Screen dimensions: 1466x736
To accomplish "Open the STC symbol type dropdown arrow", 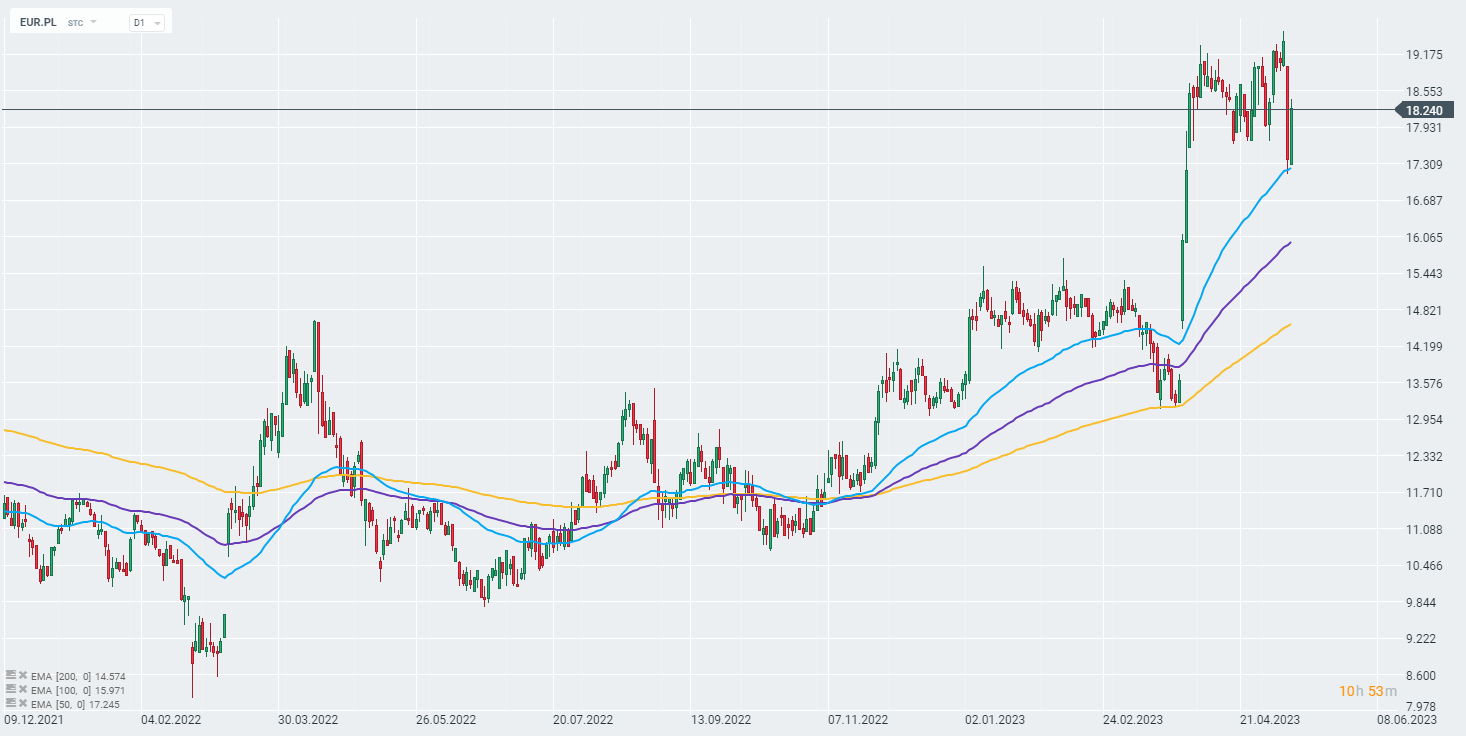I will (x=94, y=21).
